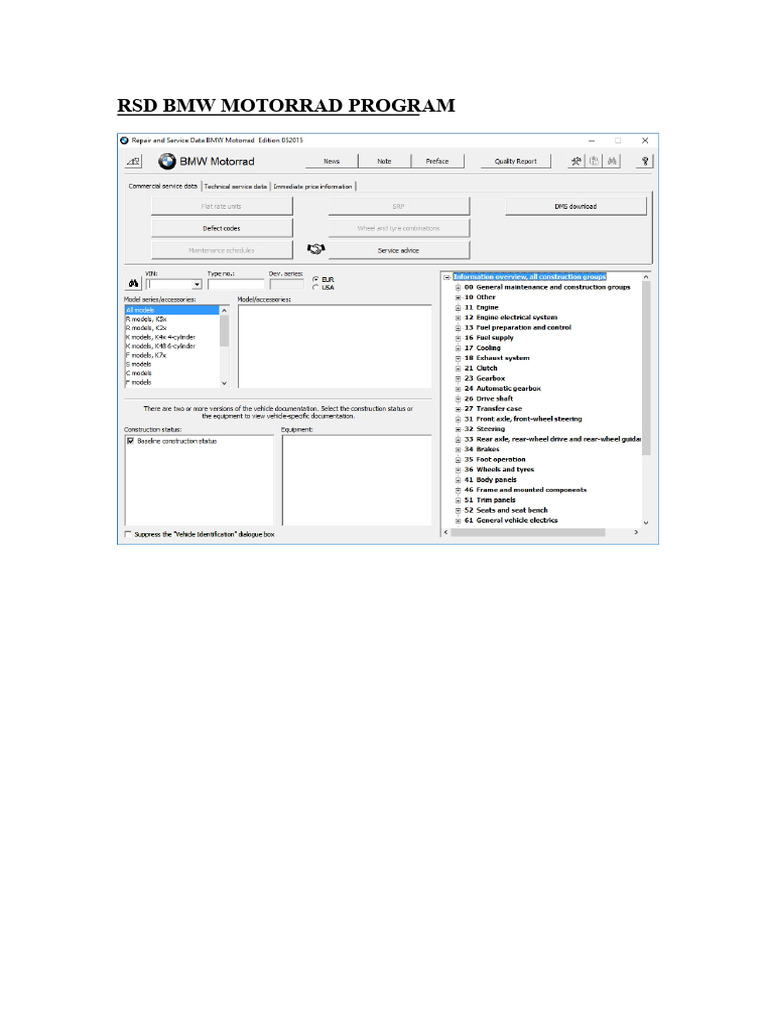Image resolution: width=768 pixels, height=1024 pixels.
Task: Select 23 Gearbox tree item
Action: pyautogui.click(x=485, y=378)
